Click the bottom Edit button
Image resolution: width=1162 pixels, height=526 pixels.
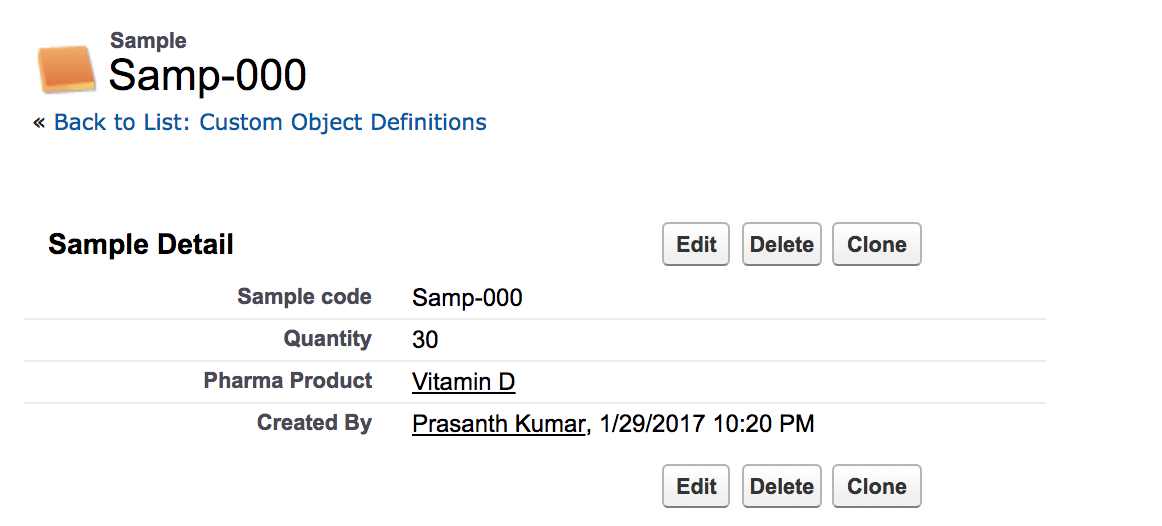tap(696, 487)
